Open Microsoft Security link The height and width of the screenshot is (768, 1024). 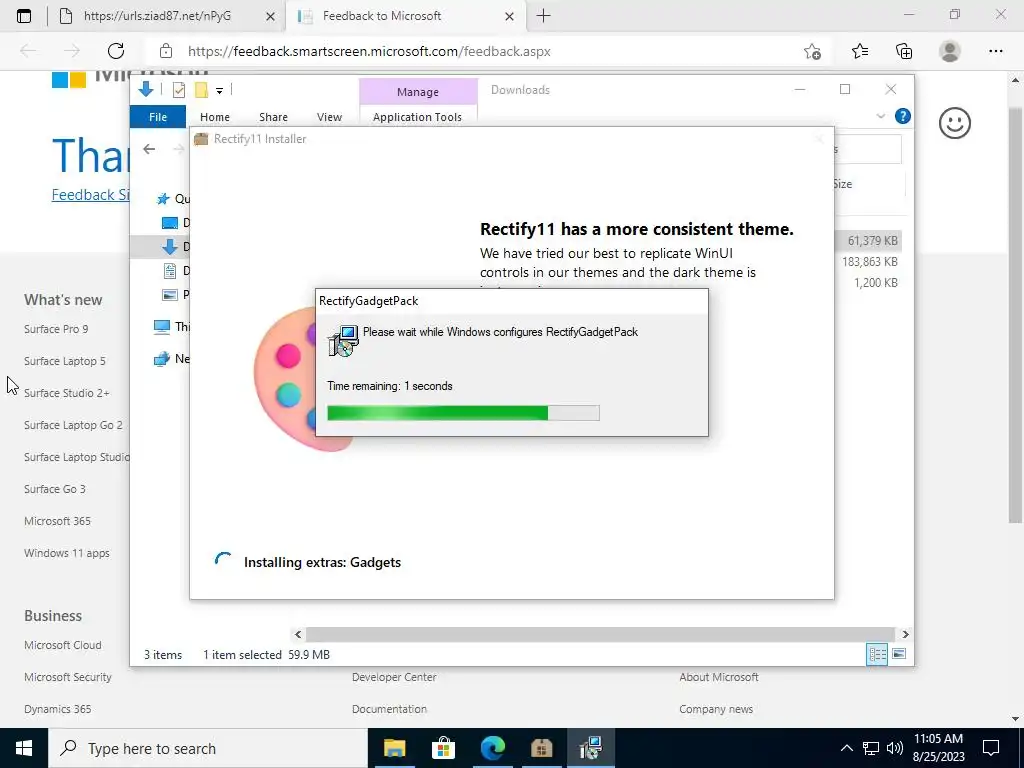68,677
